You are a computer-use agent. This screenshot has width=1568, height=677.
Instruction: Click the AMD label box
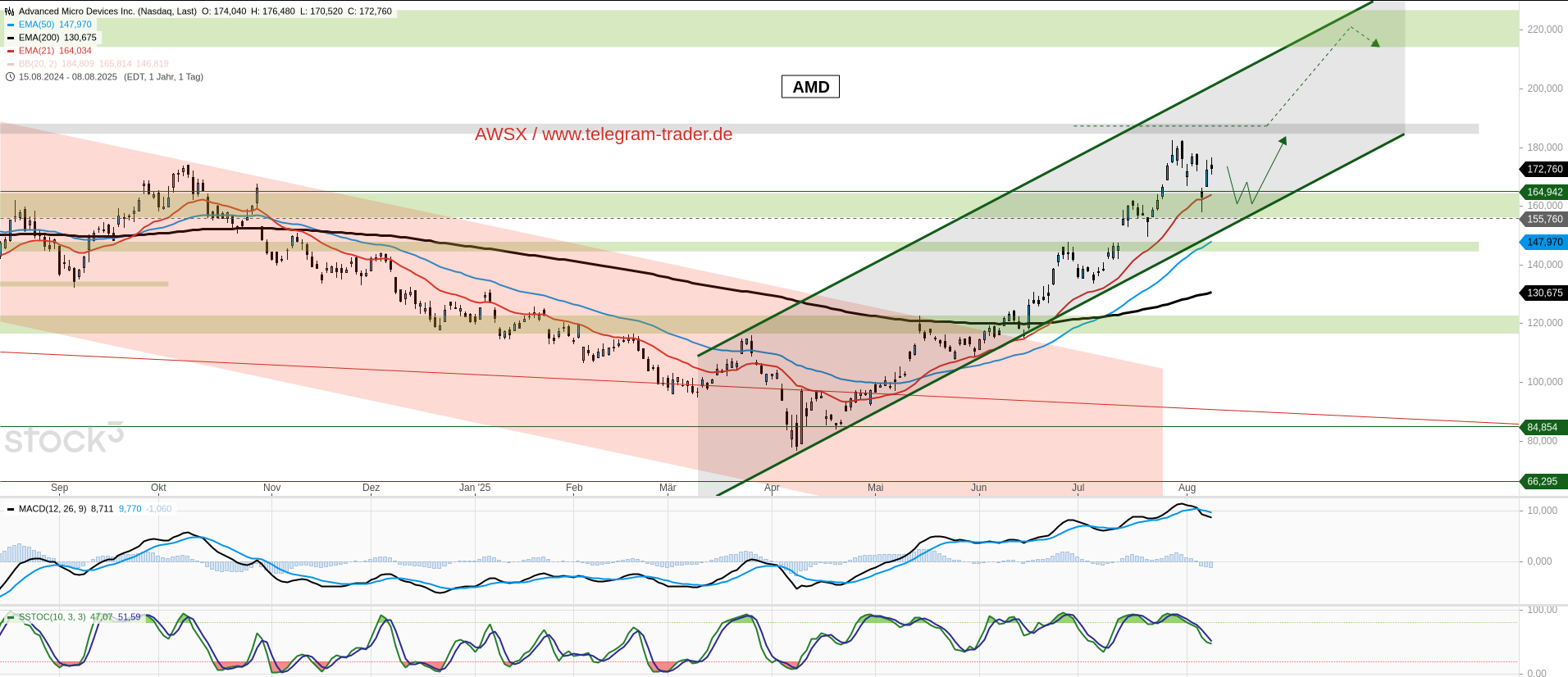tap(810, 87)
